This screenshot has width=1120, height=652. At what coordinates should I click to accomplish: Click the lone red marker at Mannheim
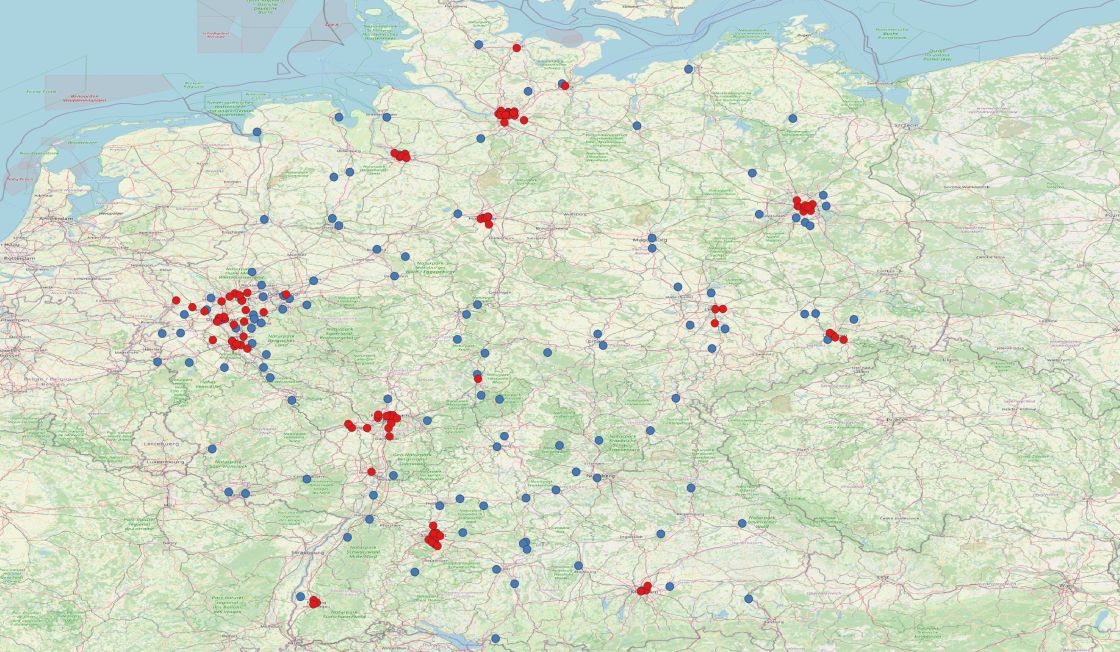point(371,471)
